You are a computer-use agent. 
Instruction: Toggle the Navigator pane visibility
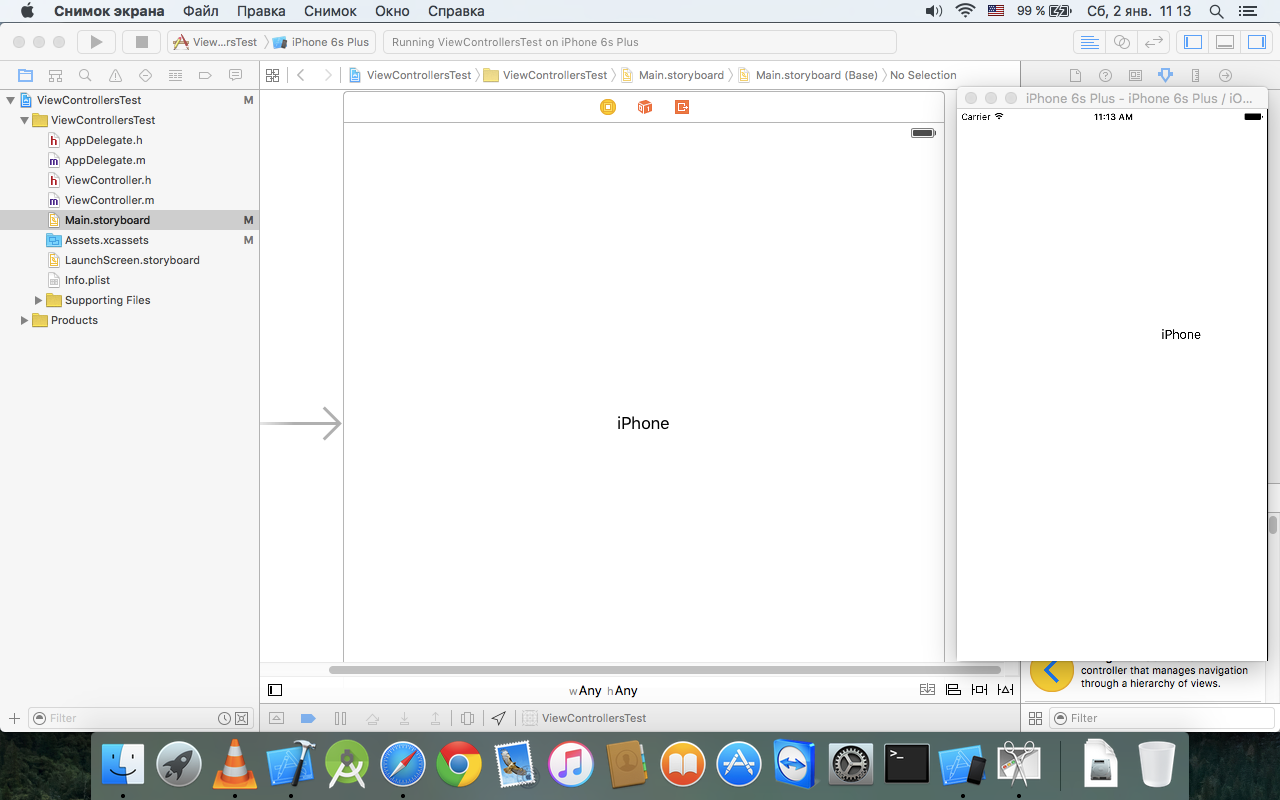(1192, 42)
